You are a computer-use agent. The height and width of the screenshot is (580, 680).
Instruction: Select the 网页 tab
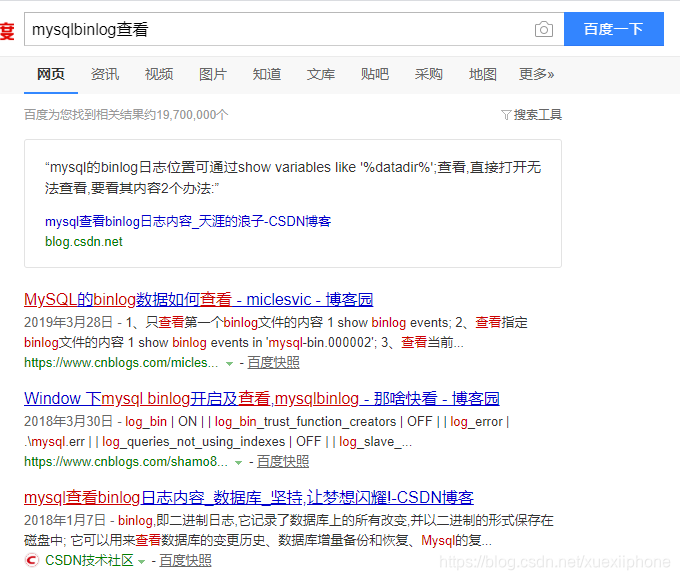pyautogui.click(x=51, y=74)
